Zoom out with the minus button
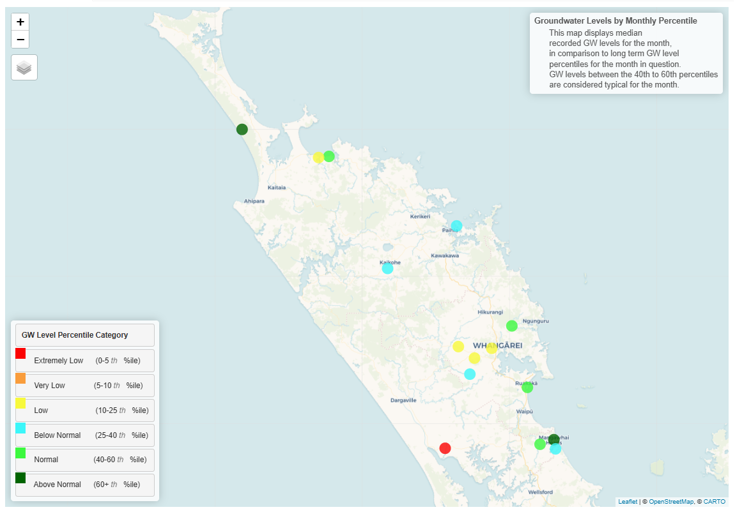The width and height of the screenshot is (734, 512). (x=20, y=39)
